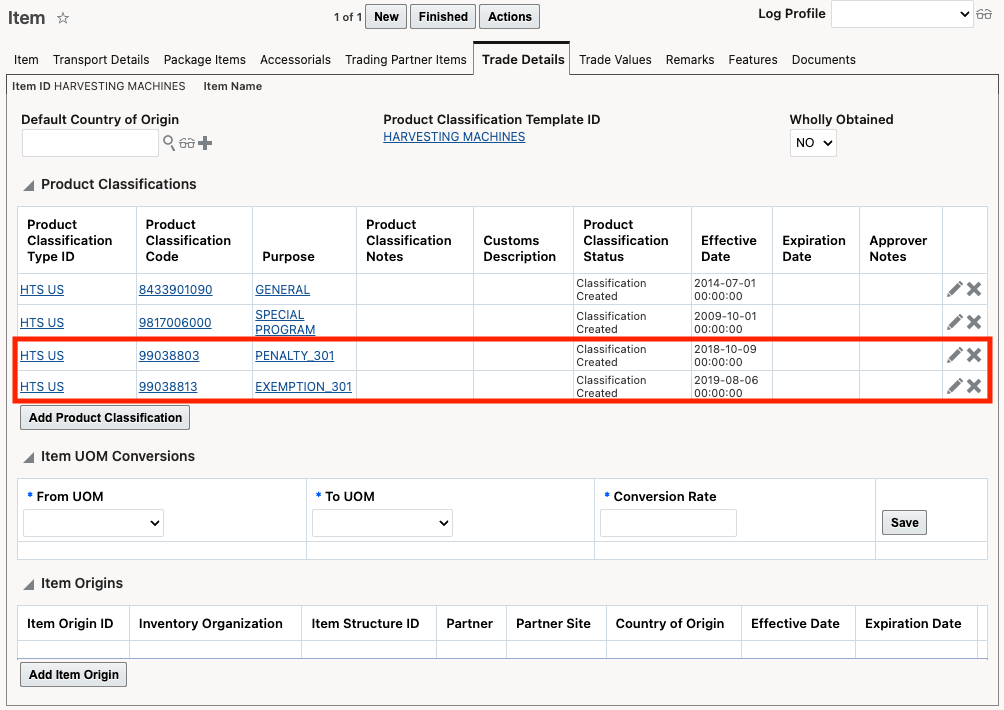Image resolution: width=1004 pixels, height=710 pixels.
Task: Select effective date 2018-10-09 00:00:00 cell
Action: click(x=731, y=355)
